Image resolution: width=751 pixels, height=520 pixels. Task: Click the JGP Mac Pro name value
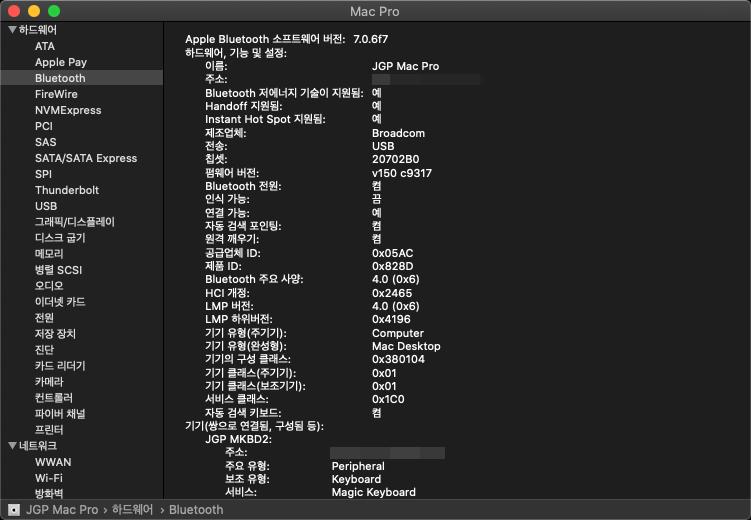(x=406, y=66)
